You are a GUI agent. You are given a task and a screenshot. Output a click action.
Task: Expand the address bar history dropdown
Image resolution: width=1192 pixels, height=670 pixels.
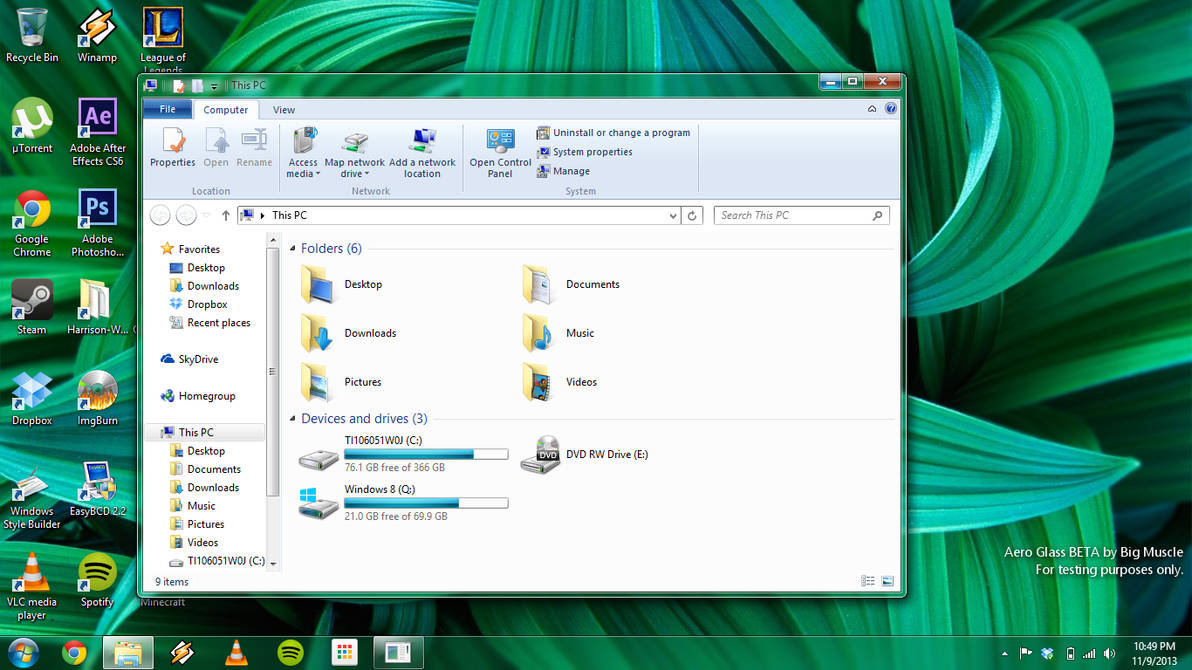coord(673,215)
